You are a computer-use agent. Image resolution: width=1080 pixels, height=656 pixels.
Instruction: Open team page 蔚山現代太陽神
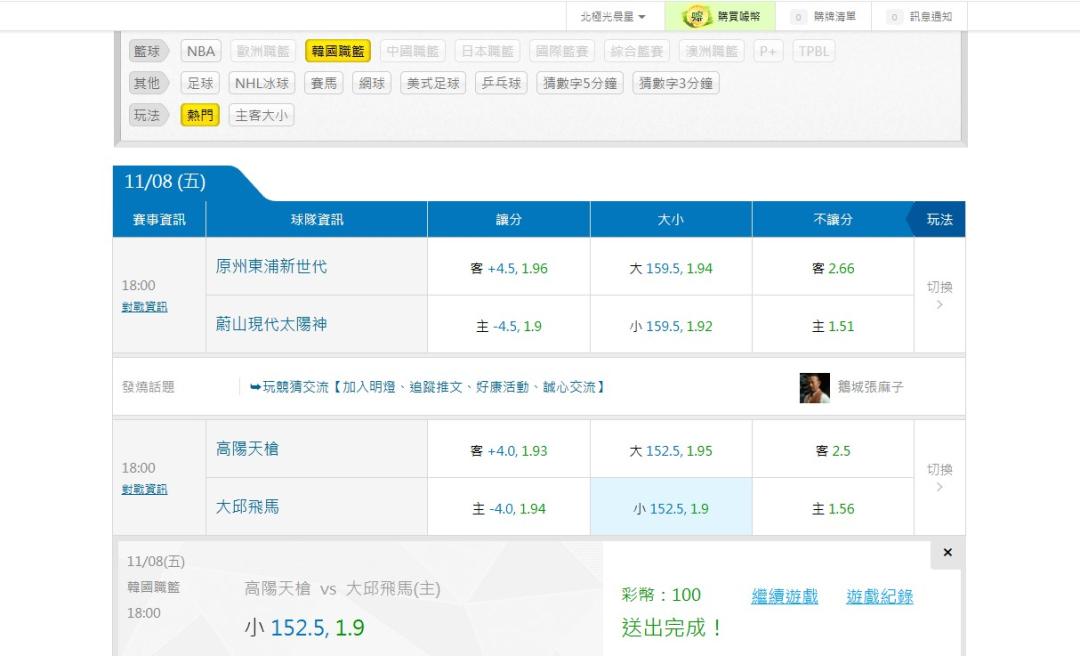coord(271,325)
